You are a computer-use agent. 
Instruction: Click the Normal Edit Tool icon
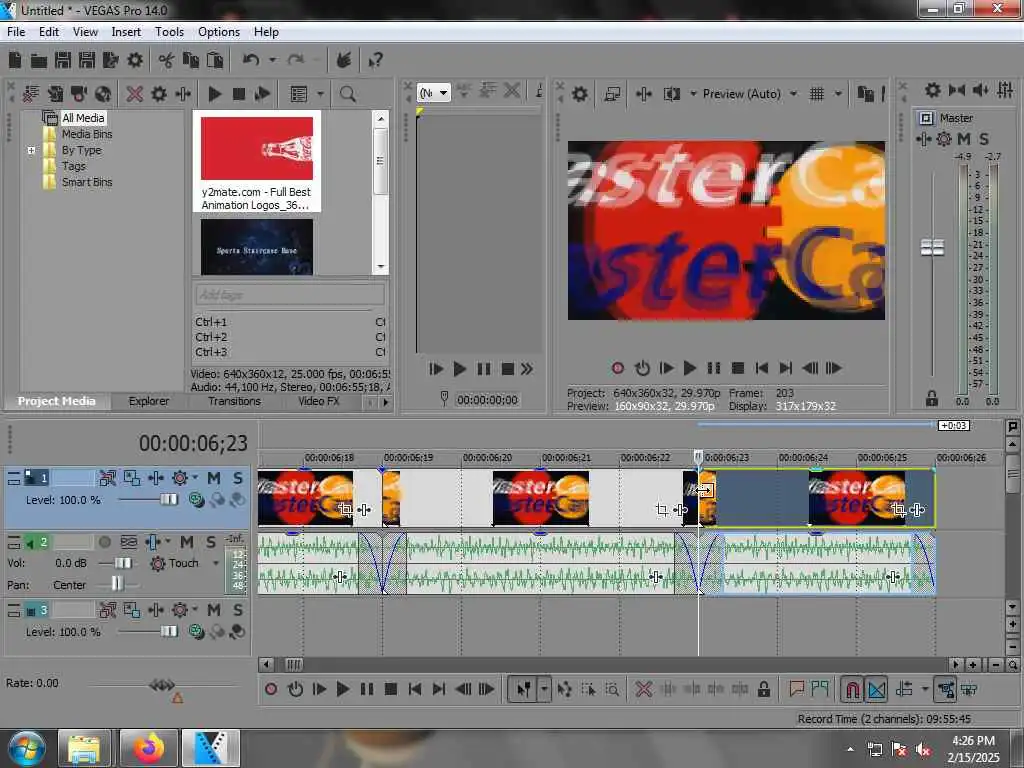click(523, 689)
